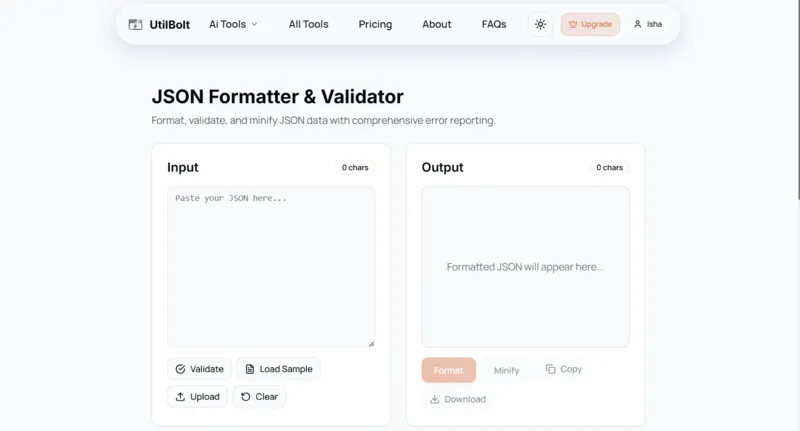Open the Pricing page
800x431 pixels.
click(375, 24)
